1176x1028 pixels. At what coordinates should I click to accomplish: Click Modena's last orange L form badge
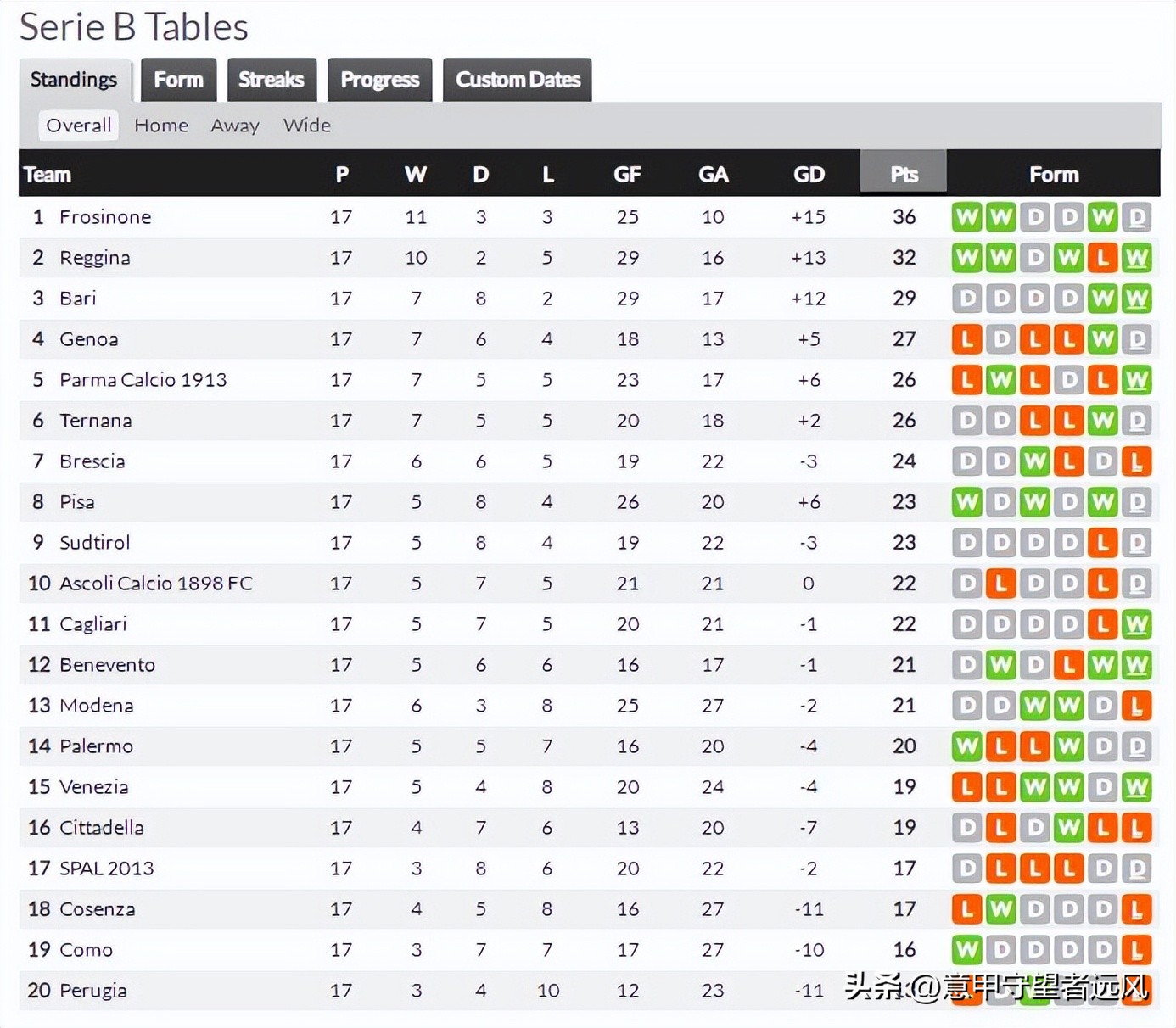1136,706
